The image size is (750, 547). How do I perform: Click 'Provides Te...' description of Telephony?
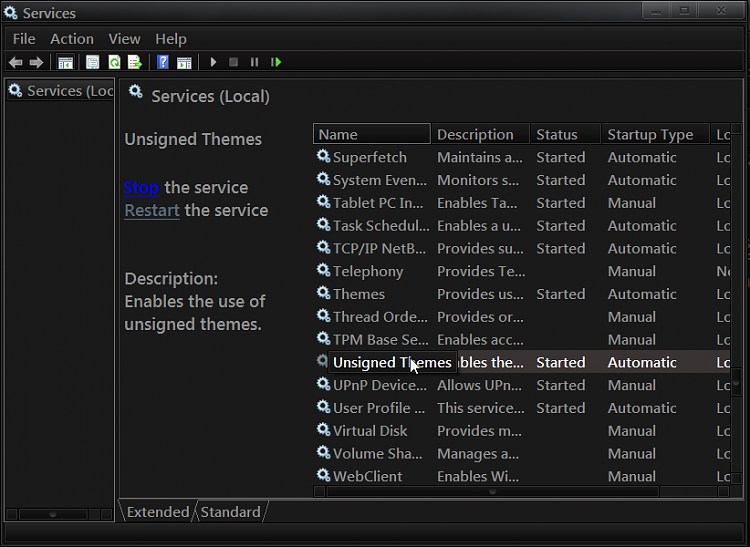click(481, 272)
